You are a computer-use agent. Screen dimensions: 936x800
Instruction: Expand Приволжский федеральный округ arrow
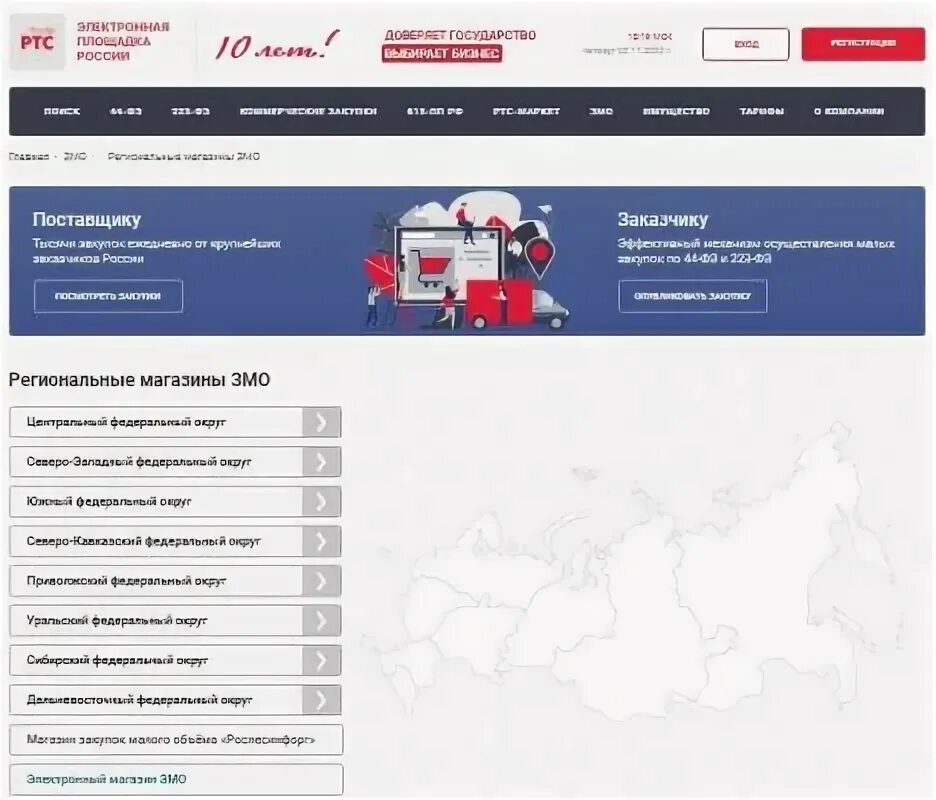coord(321,581)
